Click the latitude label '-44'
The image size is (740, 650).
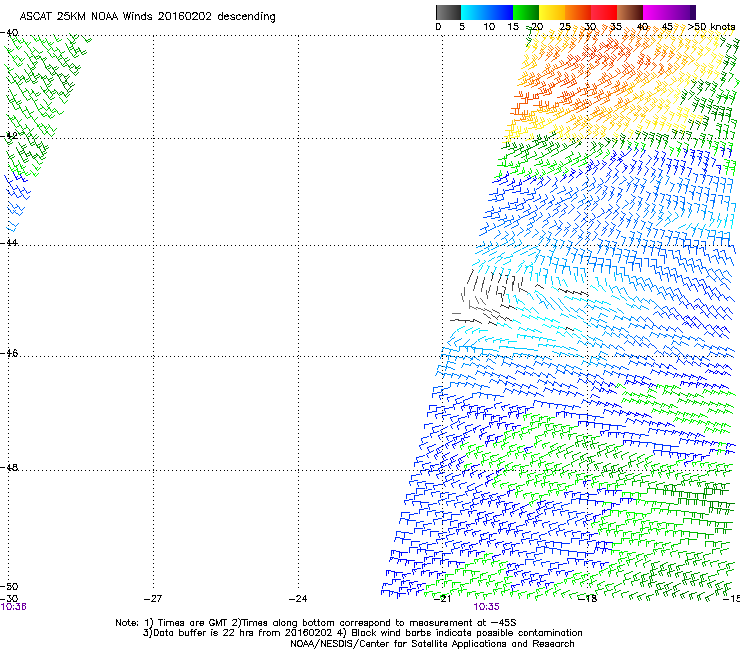click(x=9, y=243)
